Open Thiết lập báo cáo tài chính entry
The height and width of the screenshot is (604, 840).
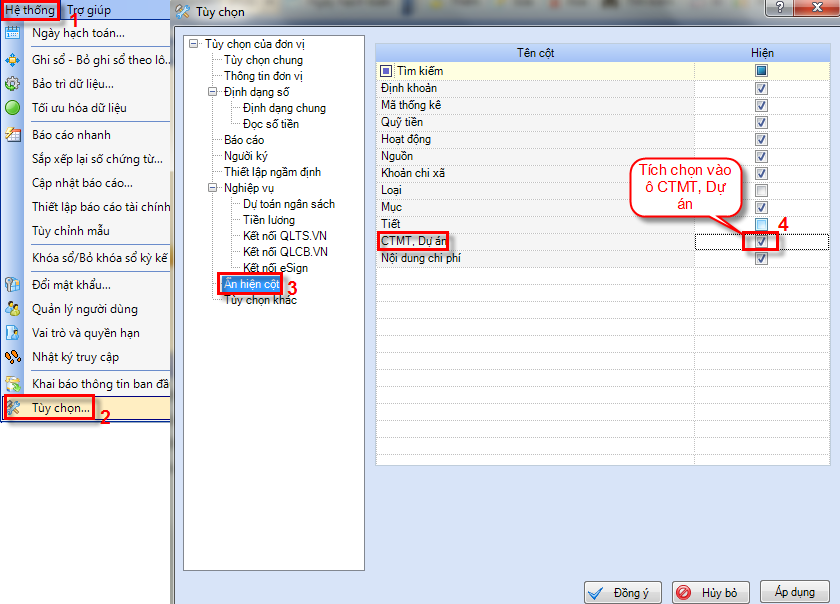click(x=101, y=207)
